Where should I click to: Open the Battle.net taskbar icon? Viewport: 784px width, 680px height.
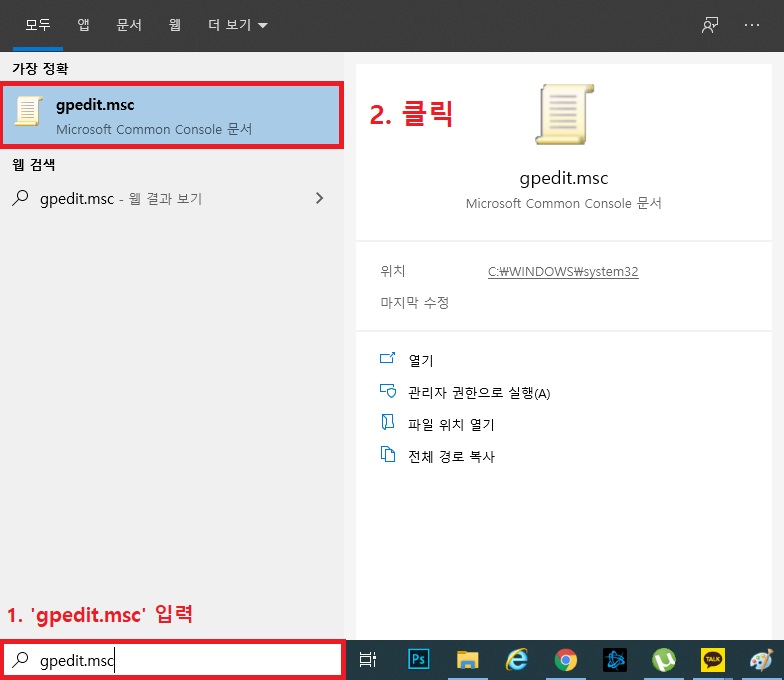click(614, 660)
